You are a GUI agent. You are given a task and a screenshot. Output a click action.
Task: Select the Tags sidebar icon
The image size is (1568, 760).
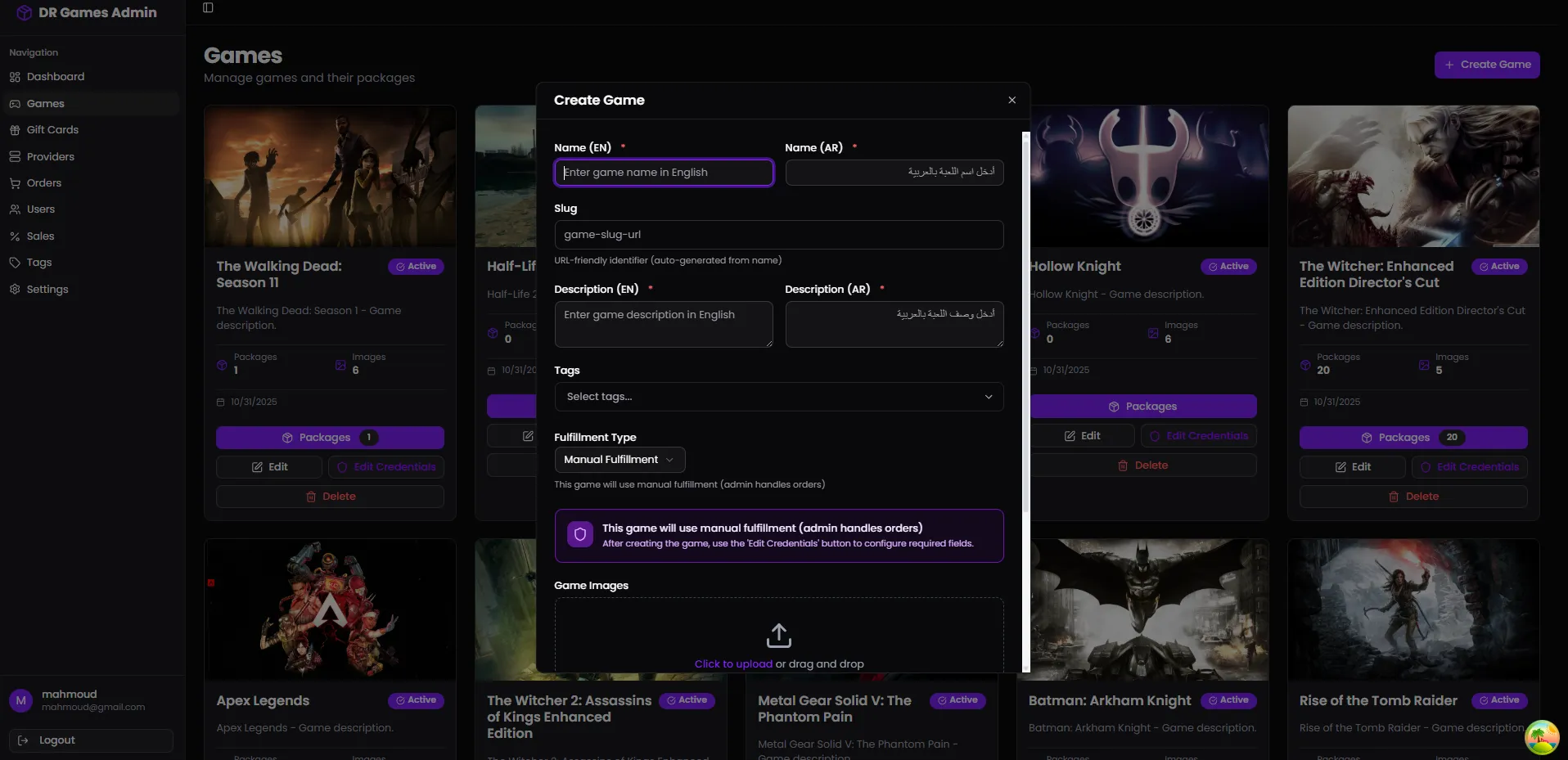[14, 262]
